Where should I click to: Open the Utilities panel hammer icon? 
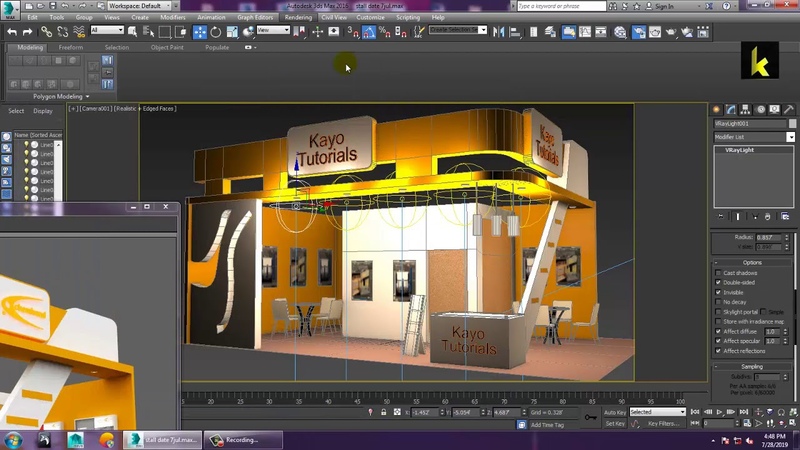pyautogui.click(x=789, y=109)
